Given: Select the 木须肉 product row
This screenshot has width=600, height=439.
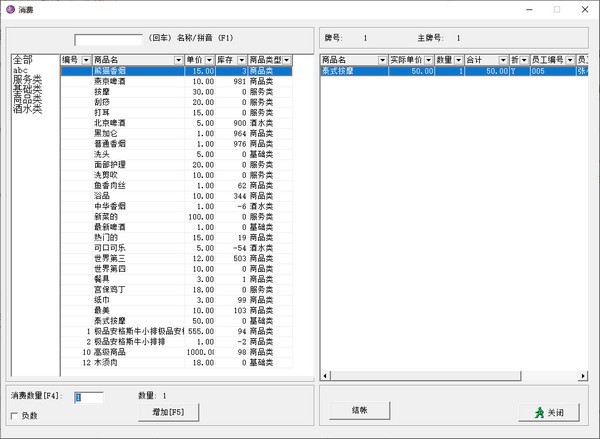Looking at the screenshot, I should pyautogui.click(x=177, y=362).
